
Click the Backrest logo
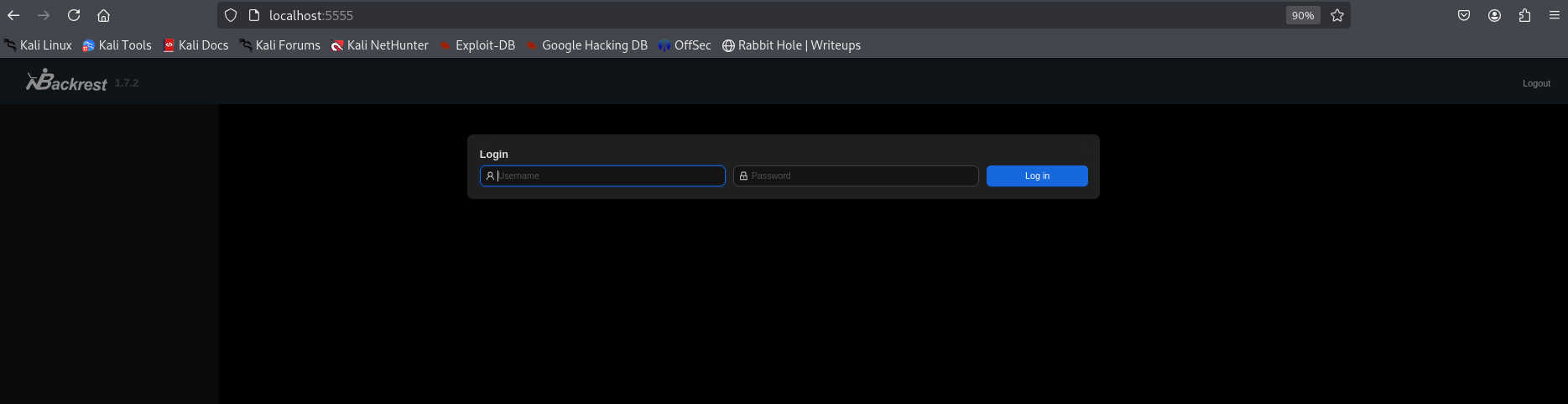[67, 81]
